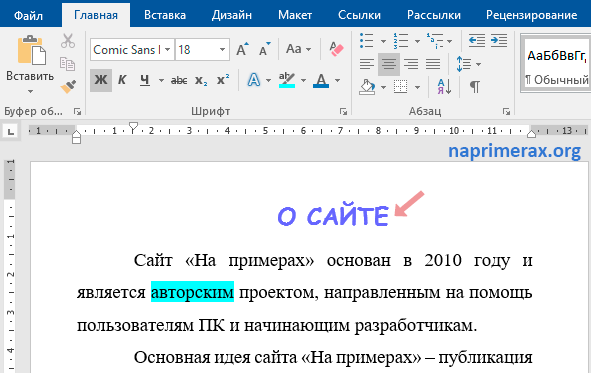591x373 pixels.
Task: Click the first line indent ruler marker
Action: [133, 127]
